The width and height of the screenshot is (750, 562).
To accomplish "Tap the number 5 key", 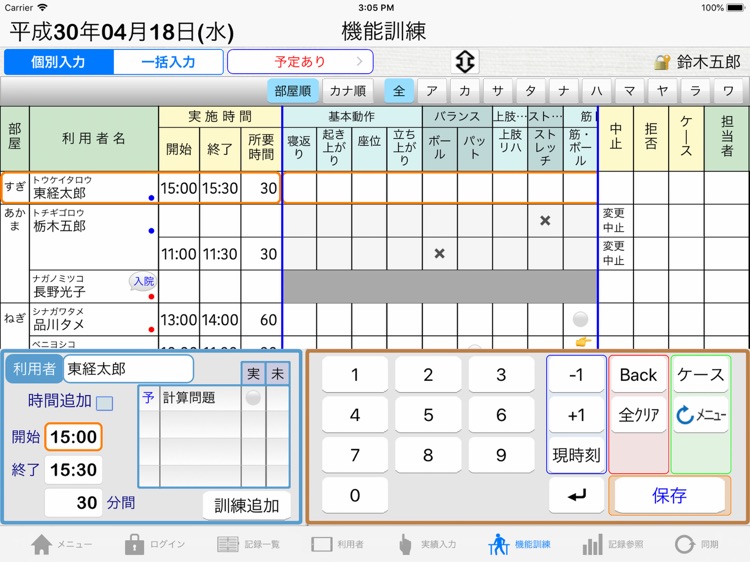I will coord(428,415).
